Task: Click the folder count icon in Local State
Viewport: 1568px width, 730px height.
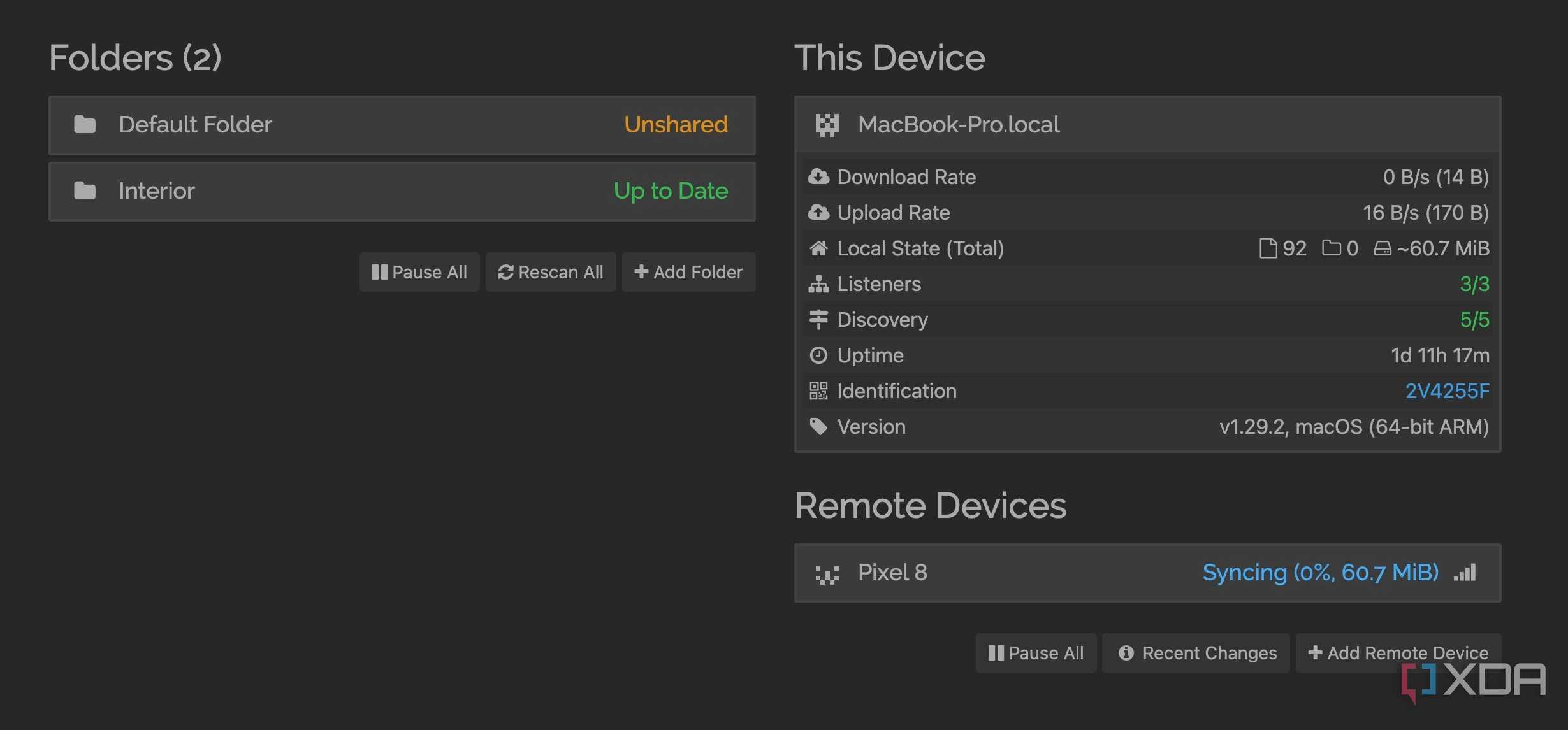Action: click(1331, 248)
